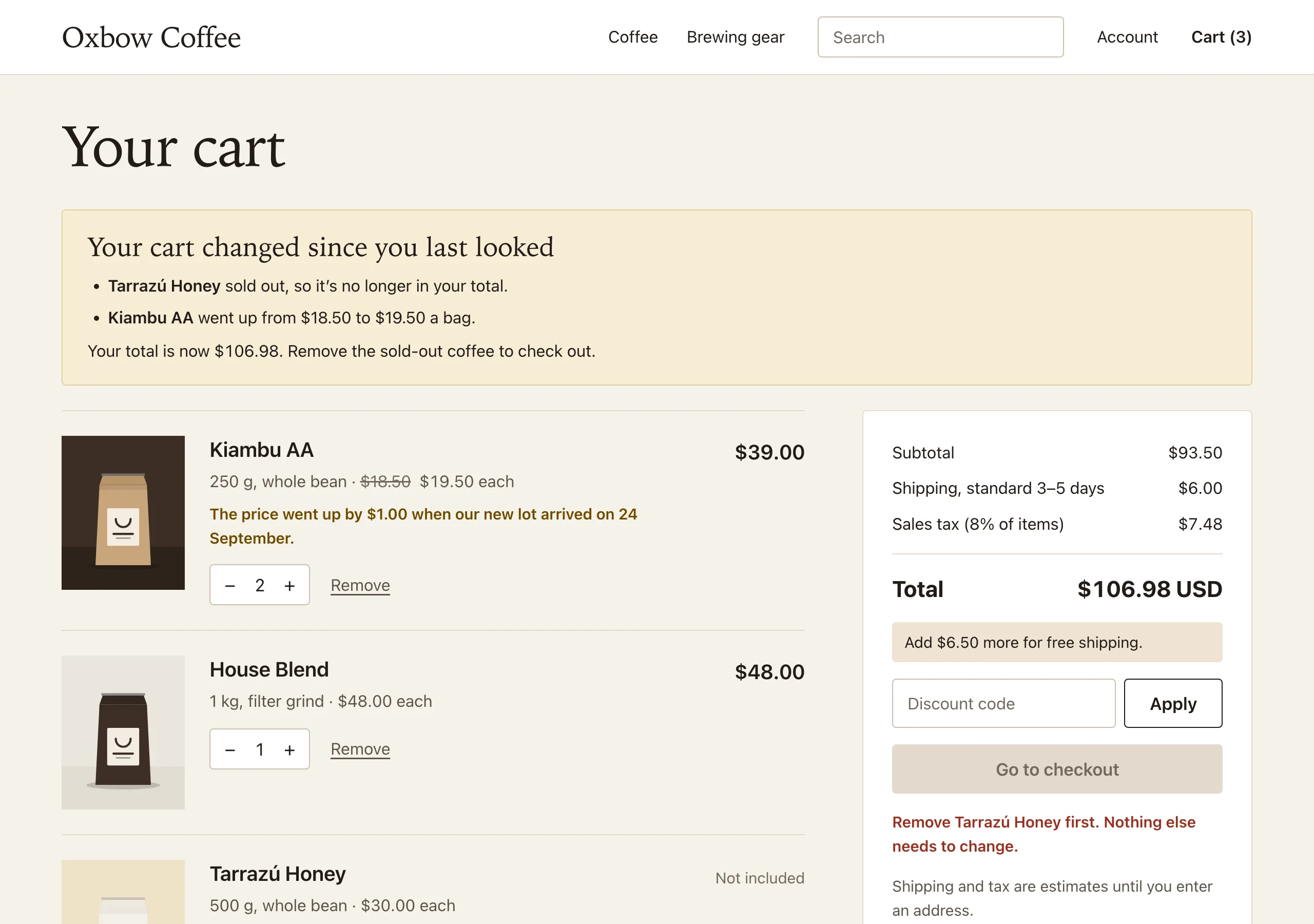Click the 'Shipping, standard 3–5 days' label

point(998,488)
